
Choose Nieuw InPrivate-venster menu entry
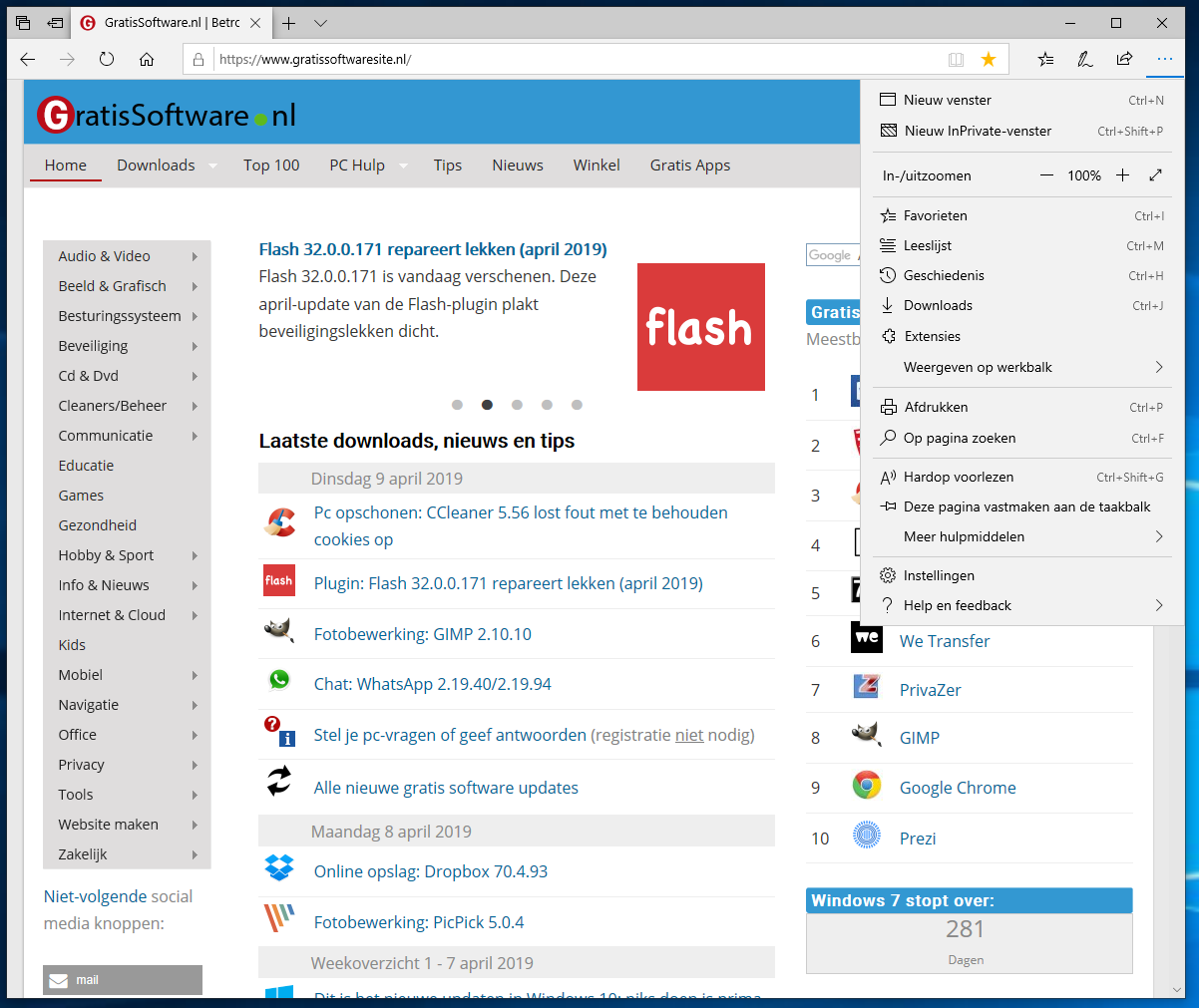pyautogui.click(x=978, y=131)
